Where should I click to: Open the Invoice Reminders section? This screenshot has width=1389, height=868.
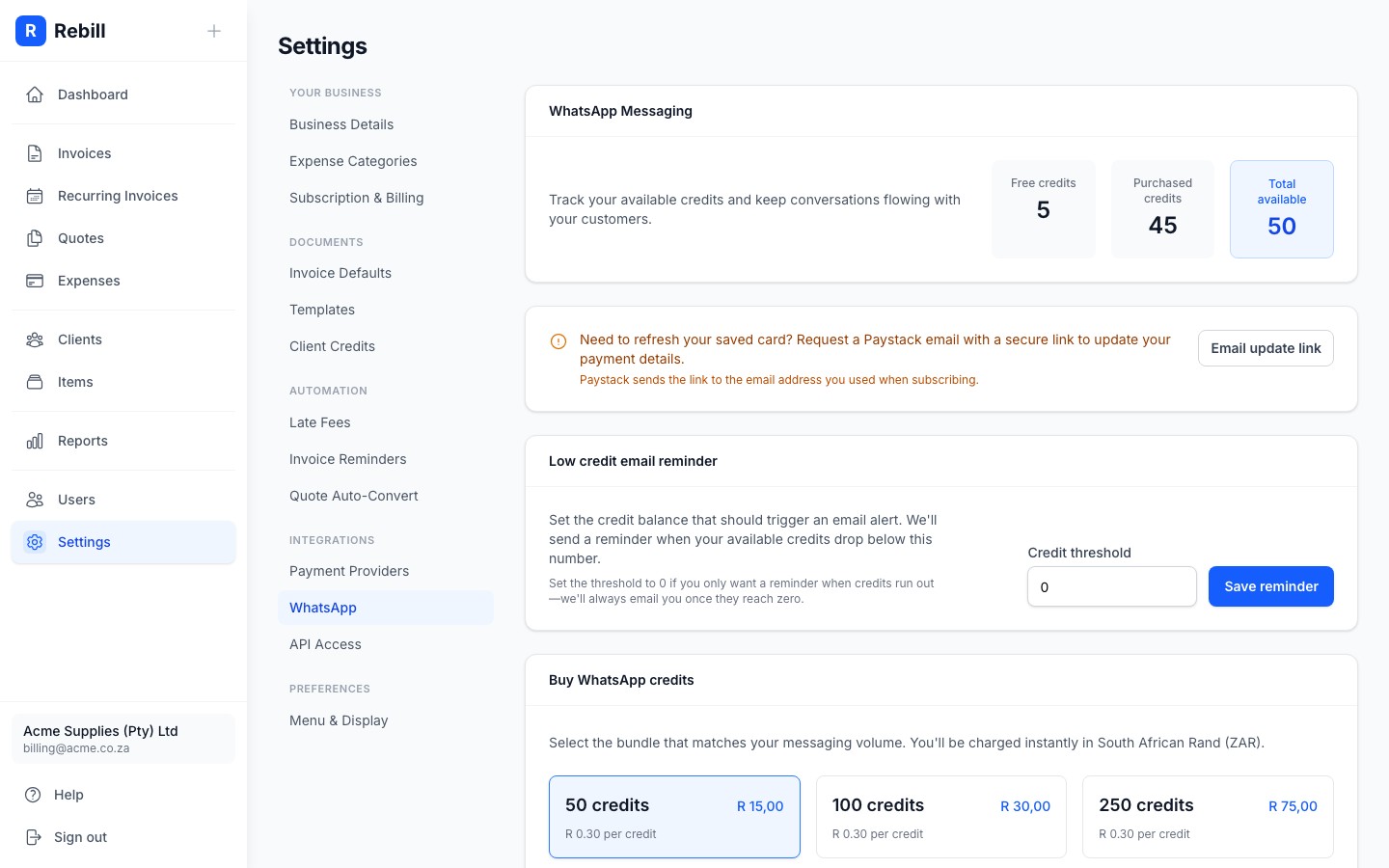pyautogui.click(x=348, y=459)
